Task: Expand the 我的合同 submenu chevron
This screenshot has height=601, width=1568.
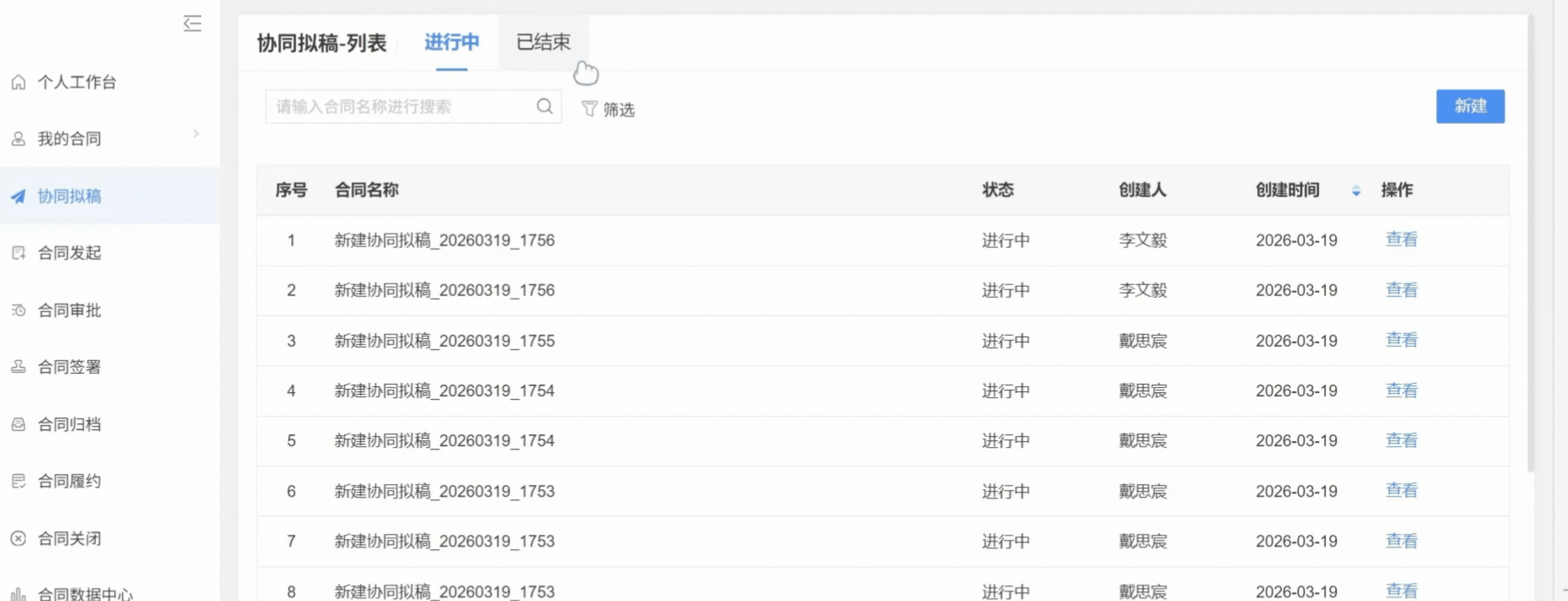Action: tap(196, 134)
